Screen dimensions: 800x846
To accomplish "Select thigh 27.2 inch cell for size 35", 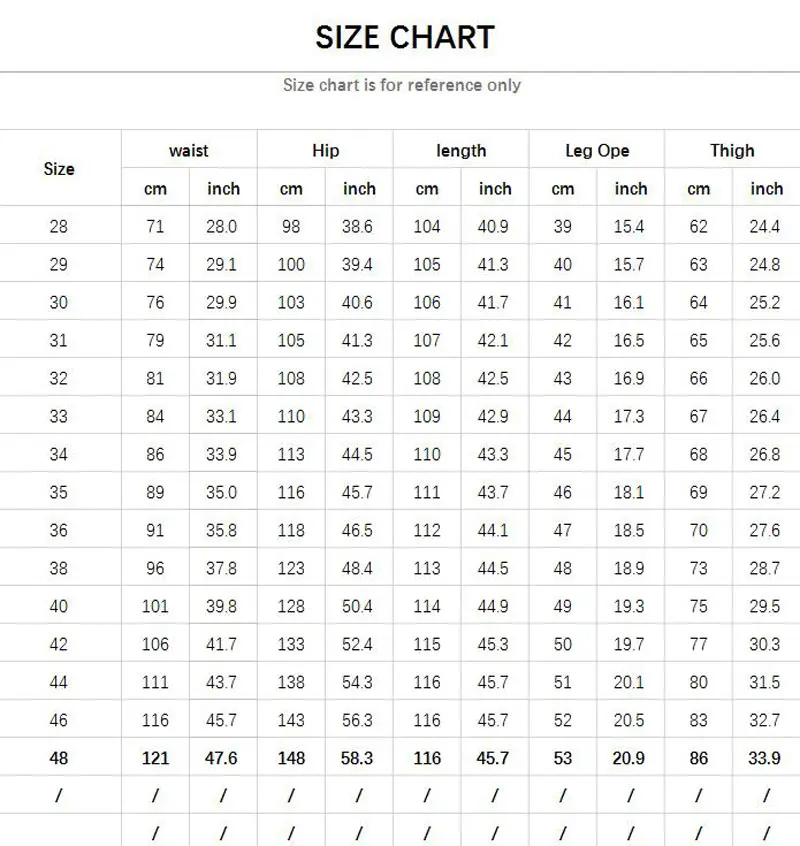I will coord(765,492).
